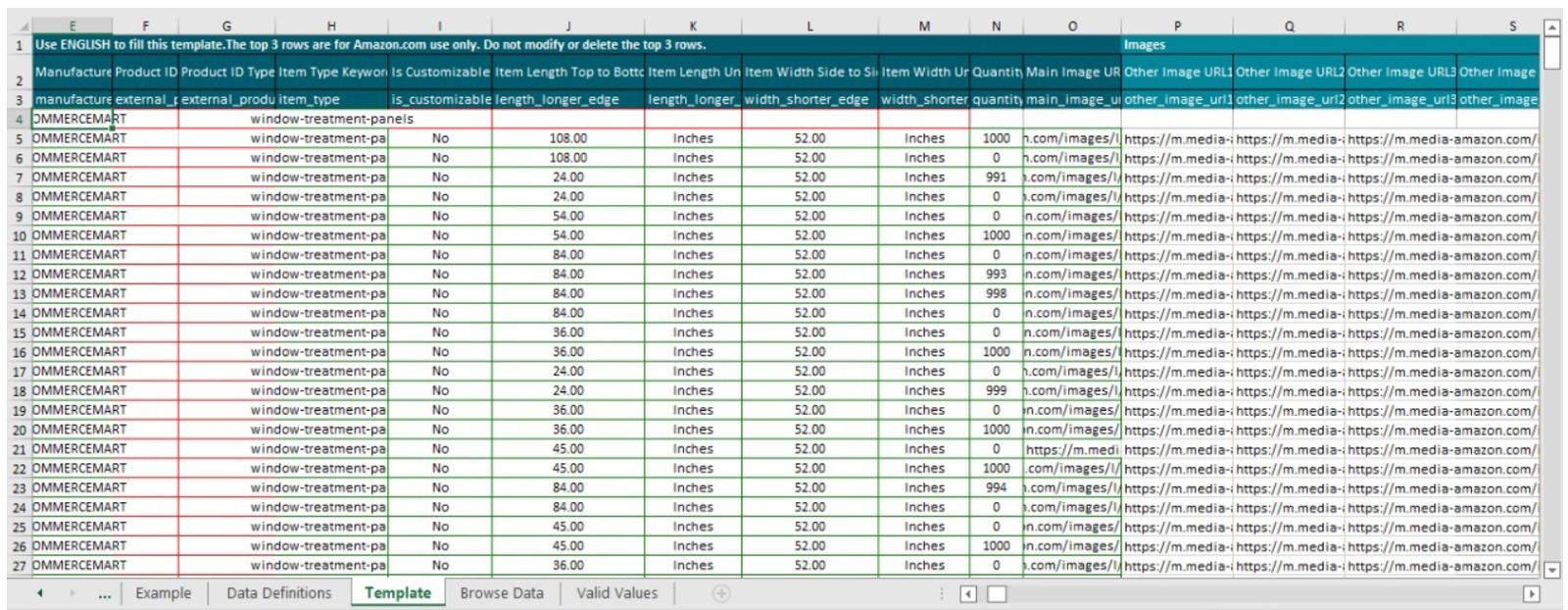Click the 'Is Customizable' header cell
The height and width of the screenshot is (610, 1568).
pos(440,72)
